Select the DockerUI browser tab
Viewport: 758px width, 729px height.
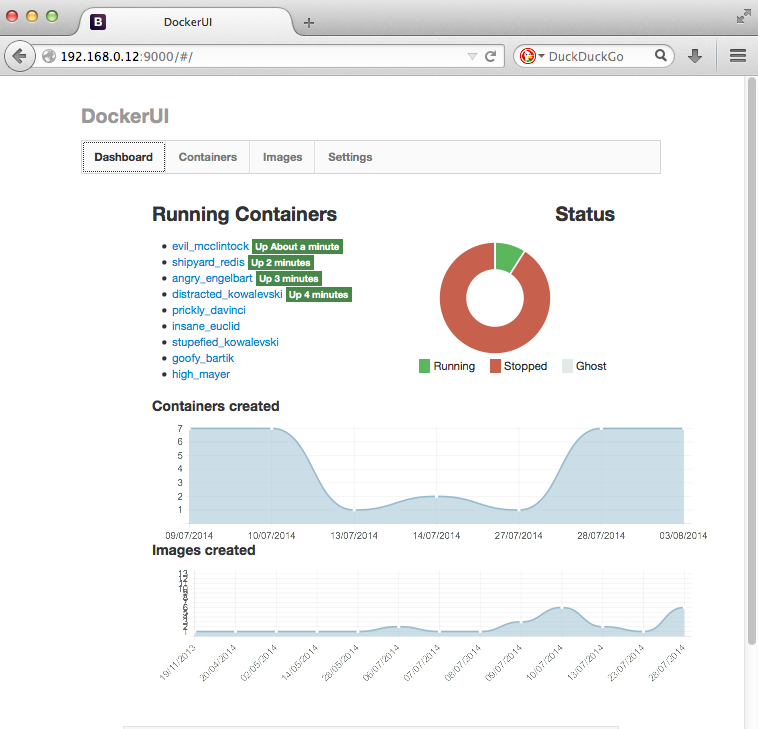pyautogui.click(x=188, y=22)
